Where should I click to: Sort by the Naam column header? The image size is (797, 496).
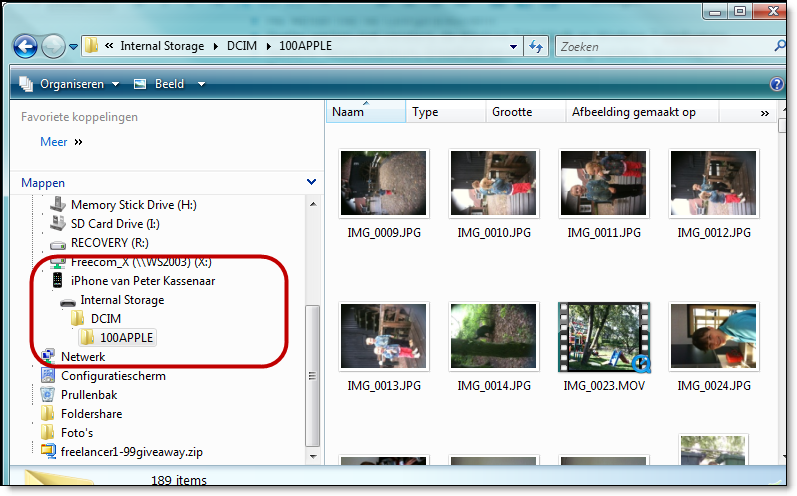[x=366, y=112]
